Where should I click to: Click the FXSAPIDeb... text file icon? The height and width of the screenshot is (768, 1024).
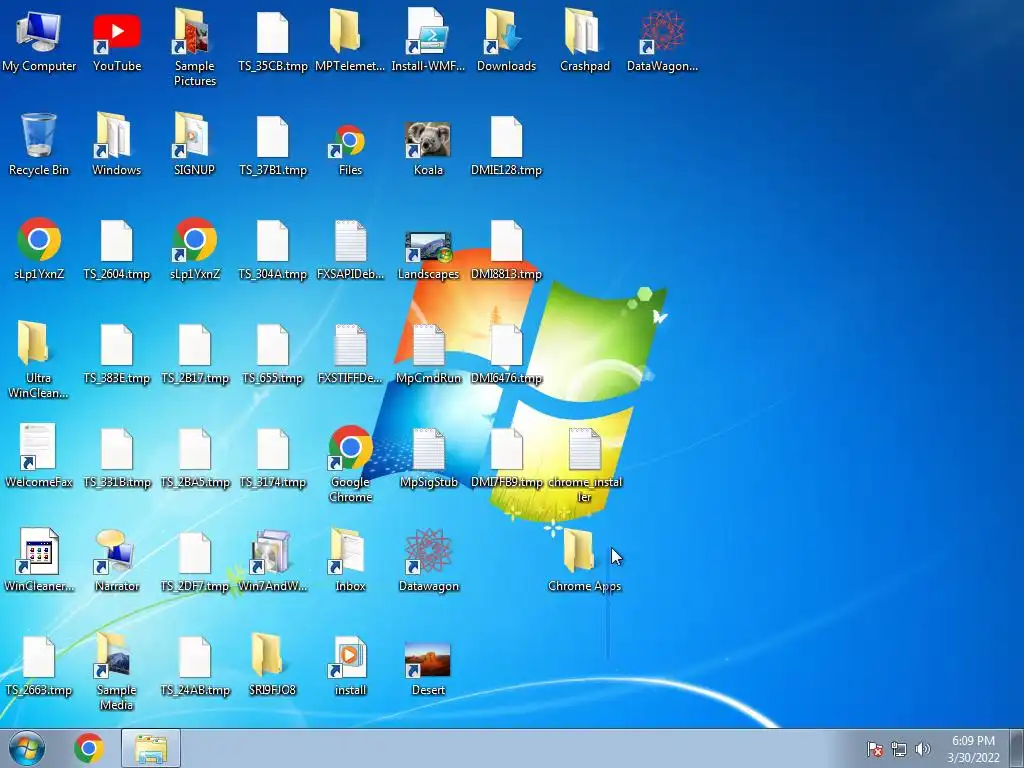point(350,241)
